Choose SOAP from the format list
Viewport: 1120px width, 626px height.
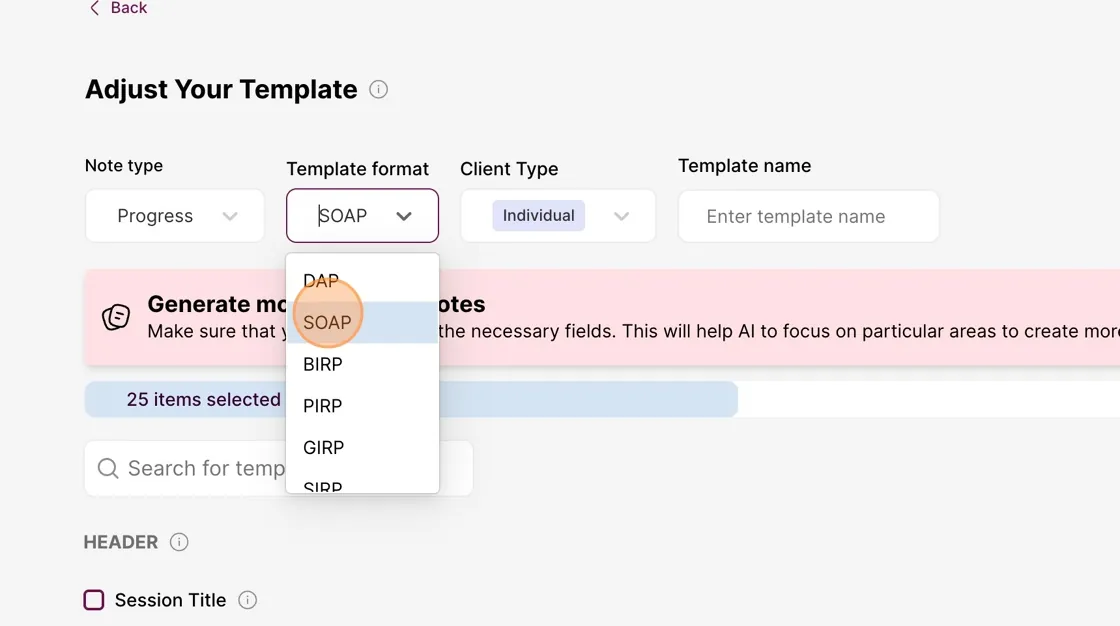pyautogui.click(x=362, y=322)
